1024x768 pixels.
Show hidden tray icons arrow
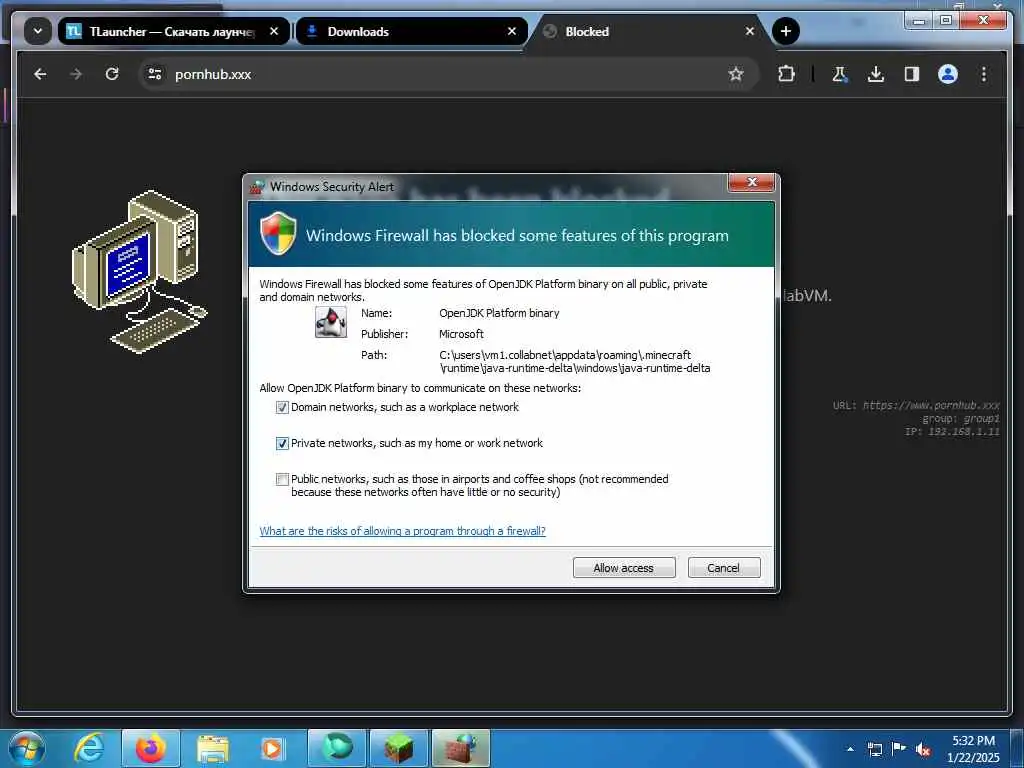pos(850,749)
